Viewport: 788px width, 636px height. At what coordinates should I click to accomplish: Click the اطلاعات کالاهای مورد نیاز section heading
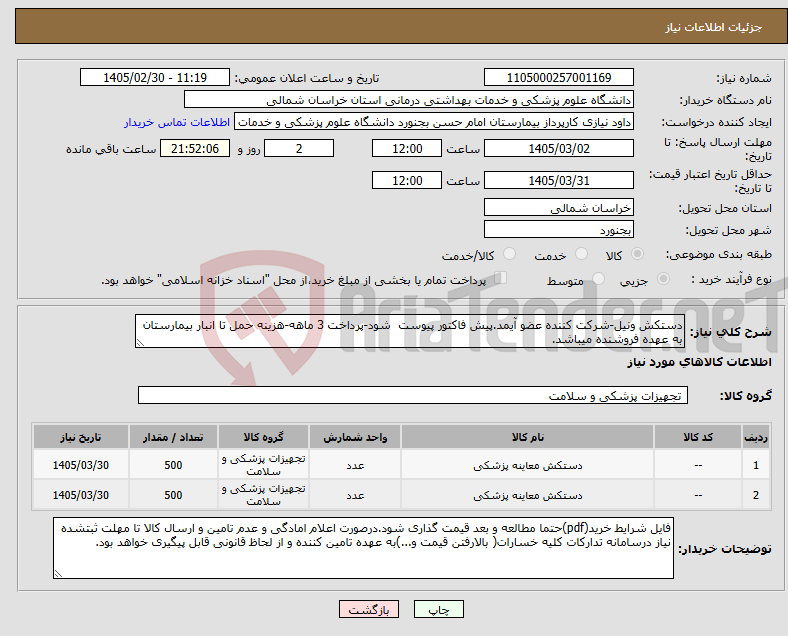click(699, 362)
